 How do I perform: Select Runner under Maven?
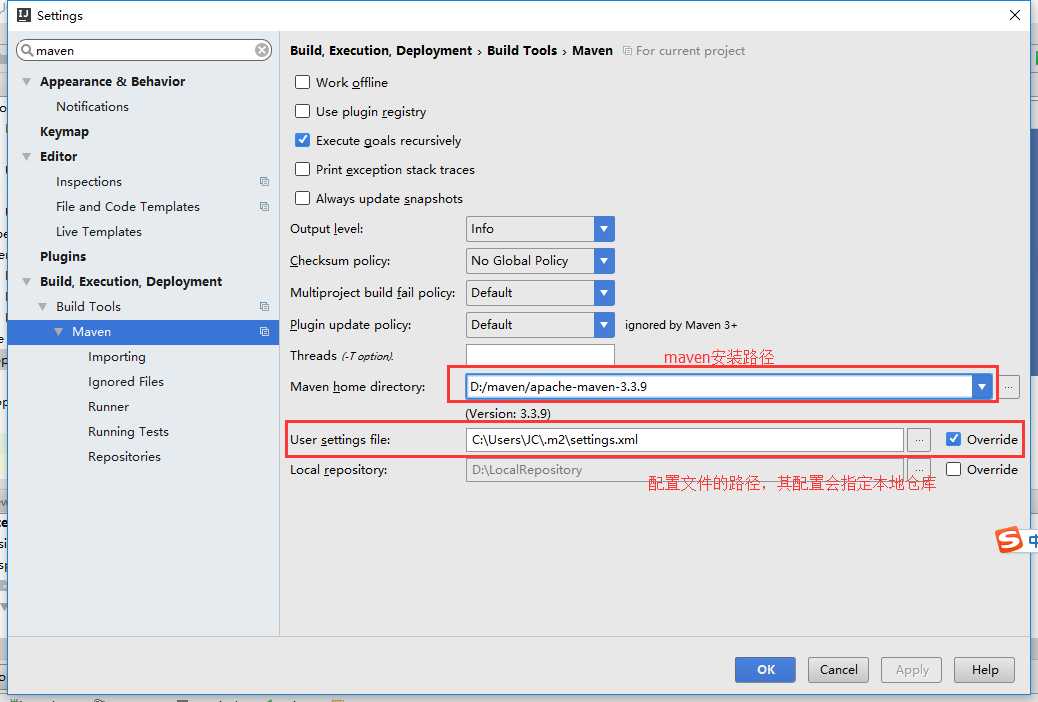109,407
